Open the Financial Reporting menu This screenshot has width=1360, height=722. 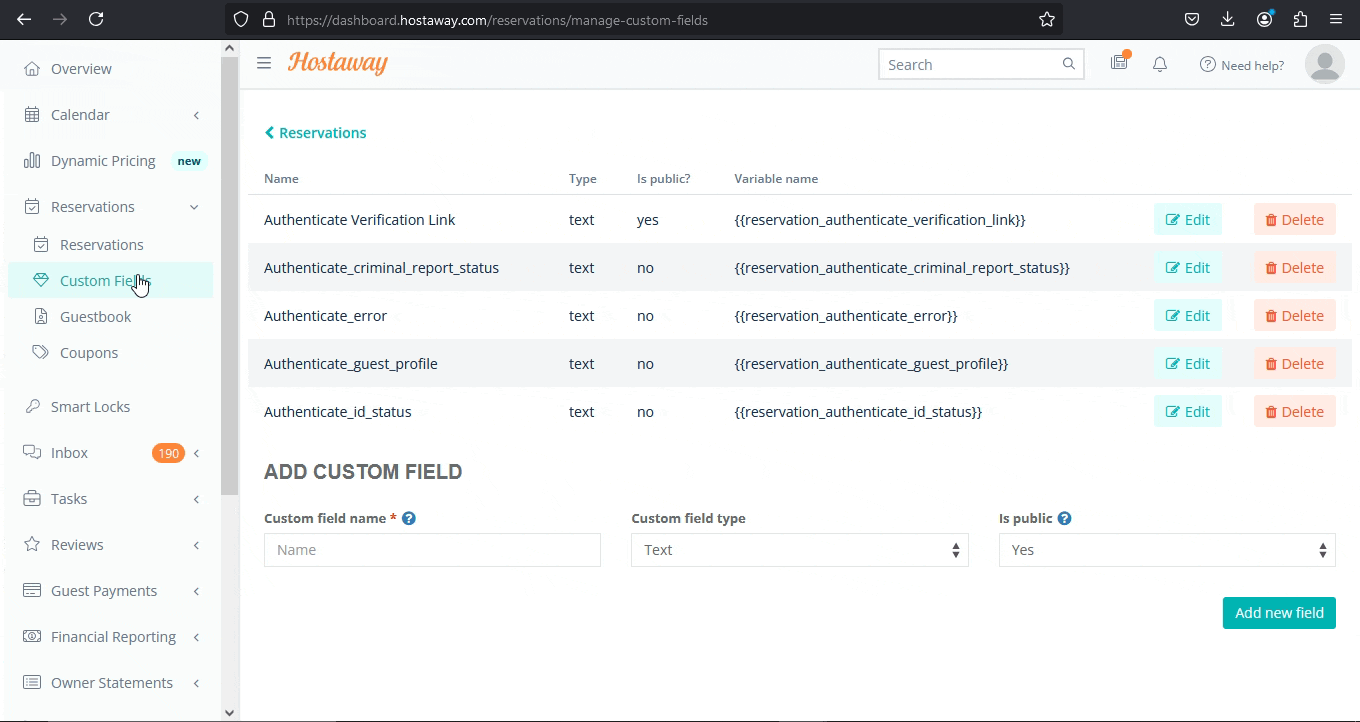pyautogui.click(x=112, y=636)
